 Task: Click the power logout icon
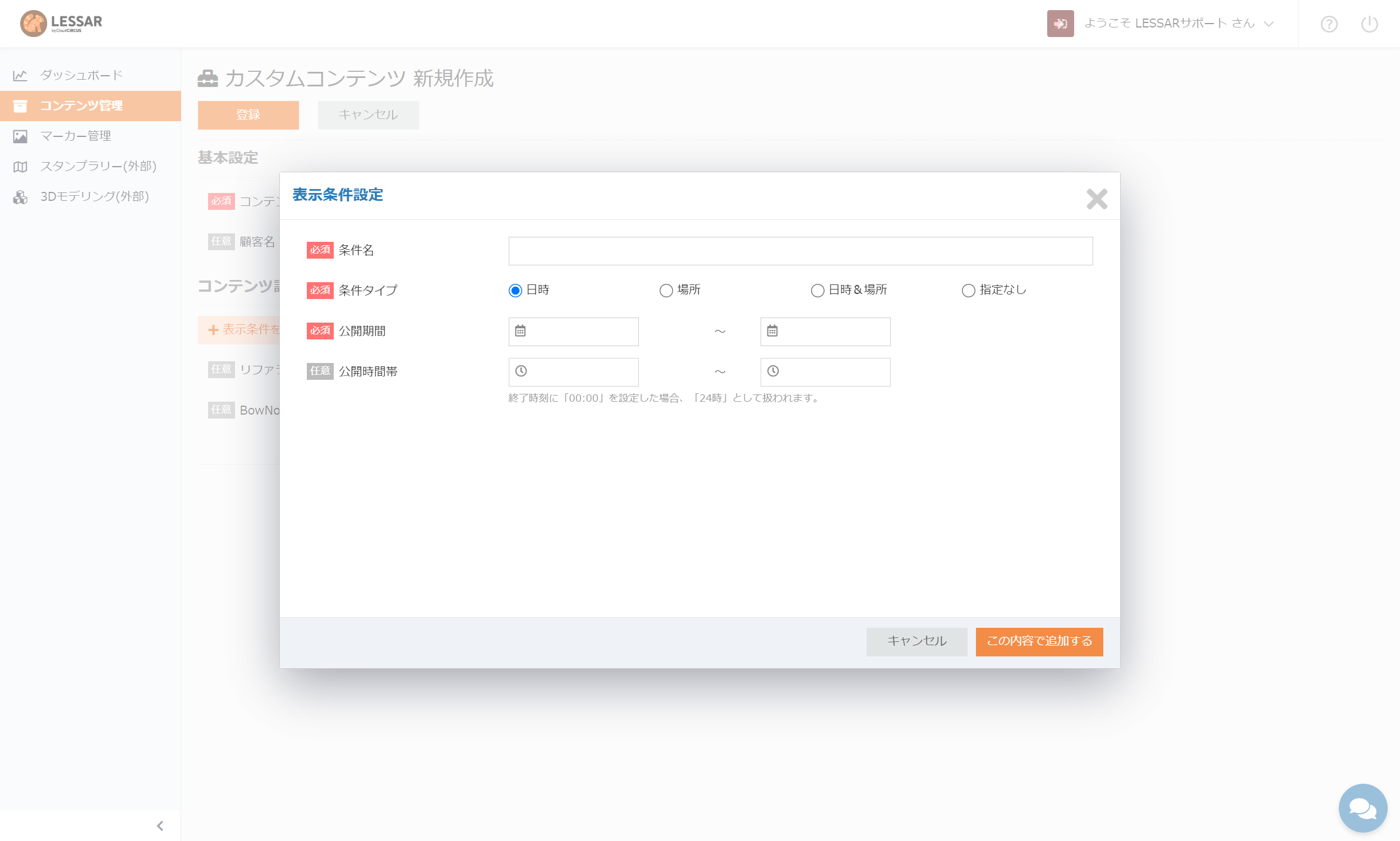click(1369, 24)
